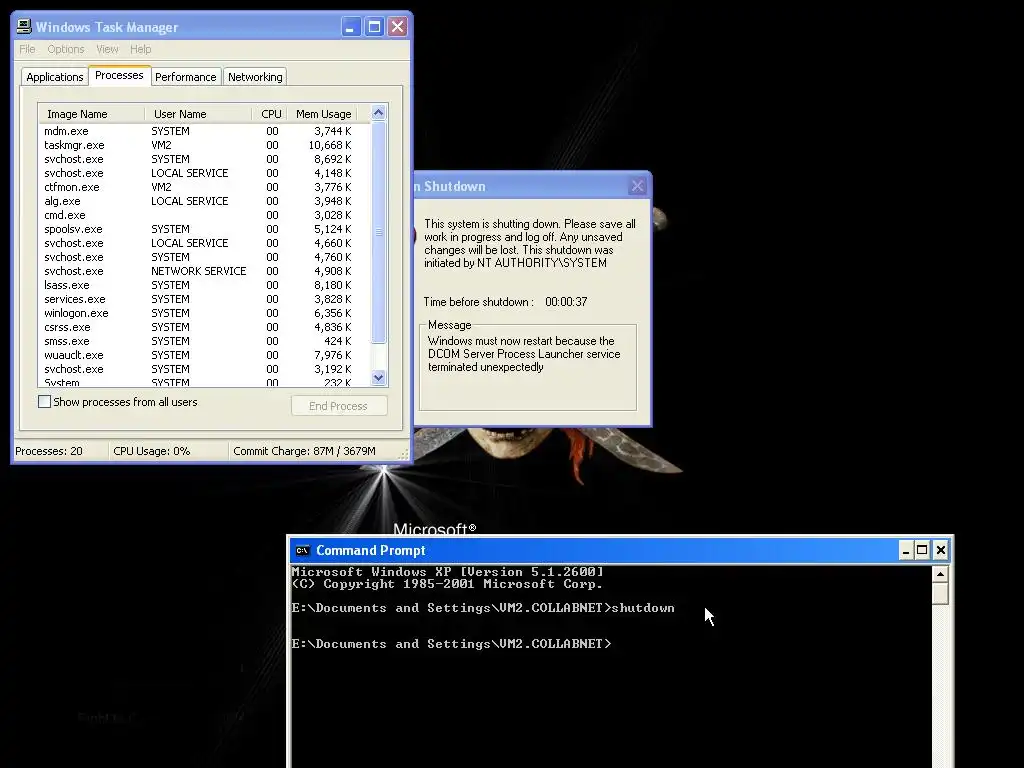Switch to the Performance tab
The height and width of the screenshot is (768, 1024).
coord(185,77)
